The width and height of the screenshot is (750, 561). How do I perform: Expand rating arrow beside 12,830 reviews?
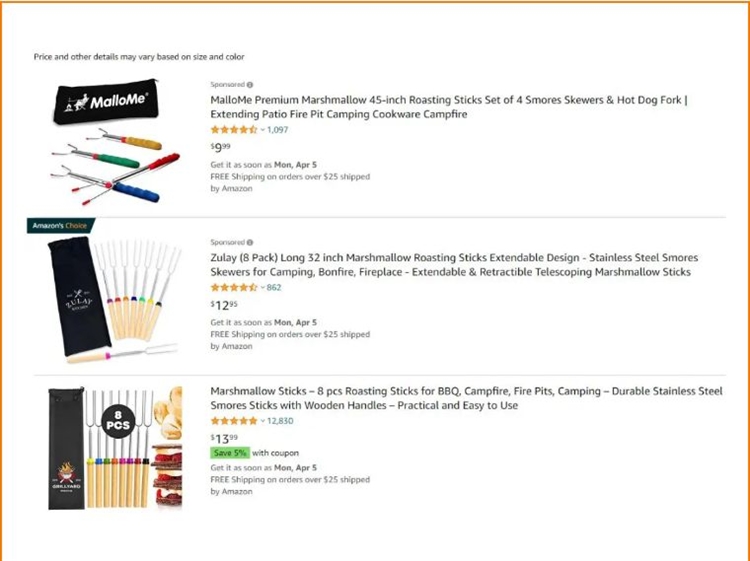tap(262, 421)
